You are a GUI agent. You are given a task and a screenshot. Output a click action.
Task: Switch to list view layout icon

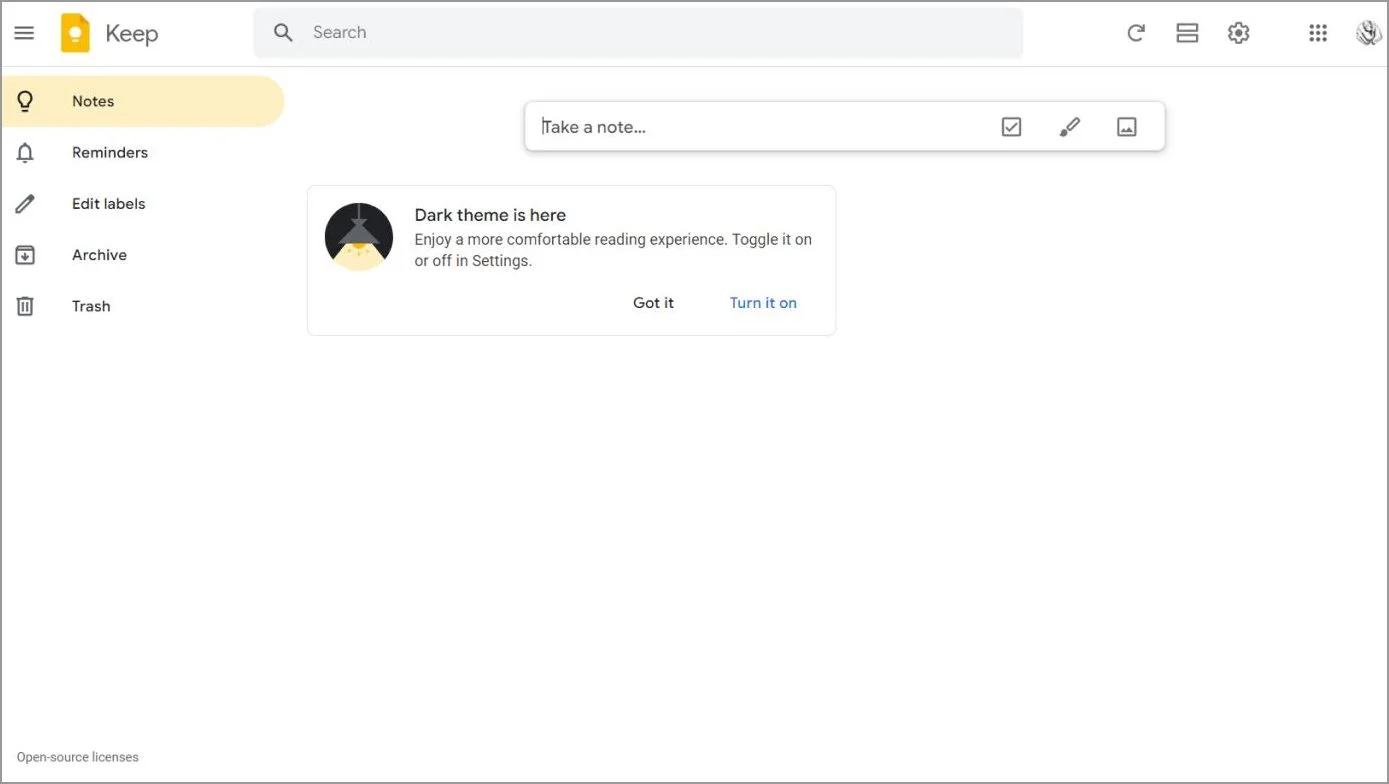[x=1187, y=33]
